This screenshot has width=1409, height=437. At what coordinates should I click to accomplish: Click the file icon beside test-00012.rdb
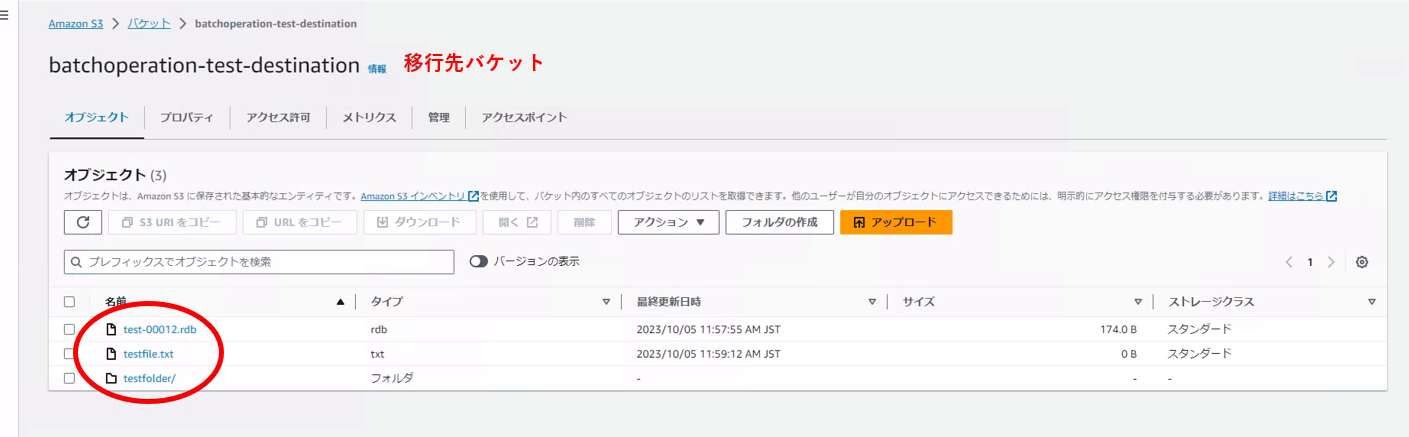[x=112, y=329]
